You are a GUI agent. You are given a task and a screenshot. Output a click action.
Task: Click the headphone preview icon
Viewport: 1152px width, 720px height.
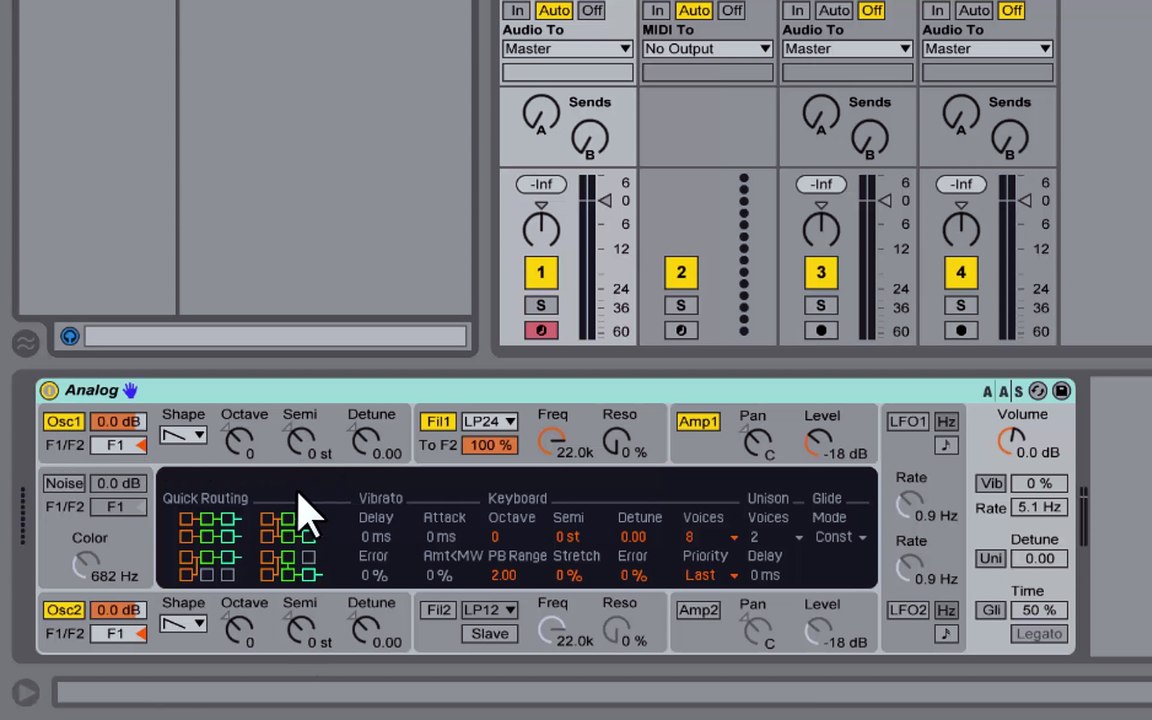[70, 336]
